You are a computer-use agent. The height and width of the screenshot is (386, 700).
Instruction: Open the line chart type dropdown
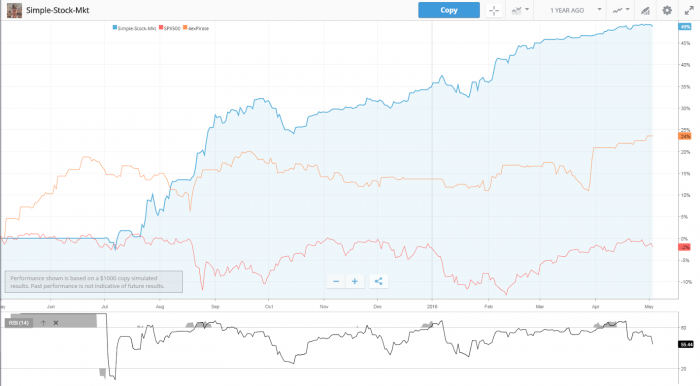pos(621,10)
